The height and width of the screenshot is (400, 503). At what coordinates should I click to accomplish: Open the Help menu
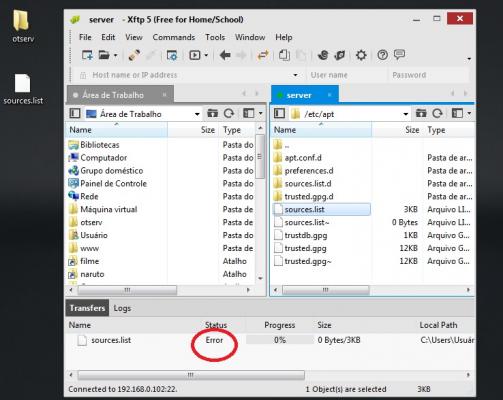click(x=284, y=37)
